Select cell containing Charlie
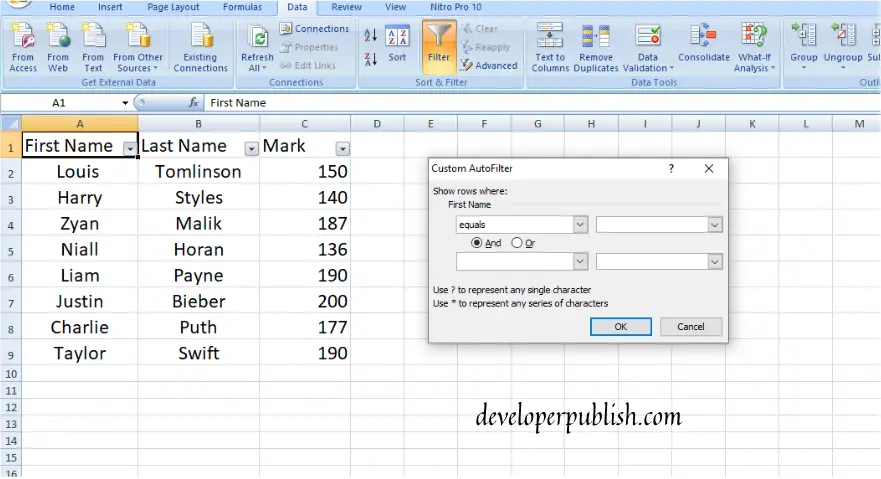This screenshot has width=881, height=479. point(79,327)
